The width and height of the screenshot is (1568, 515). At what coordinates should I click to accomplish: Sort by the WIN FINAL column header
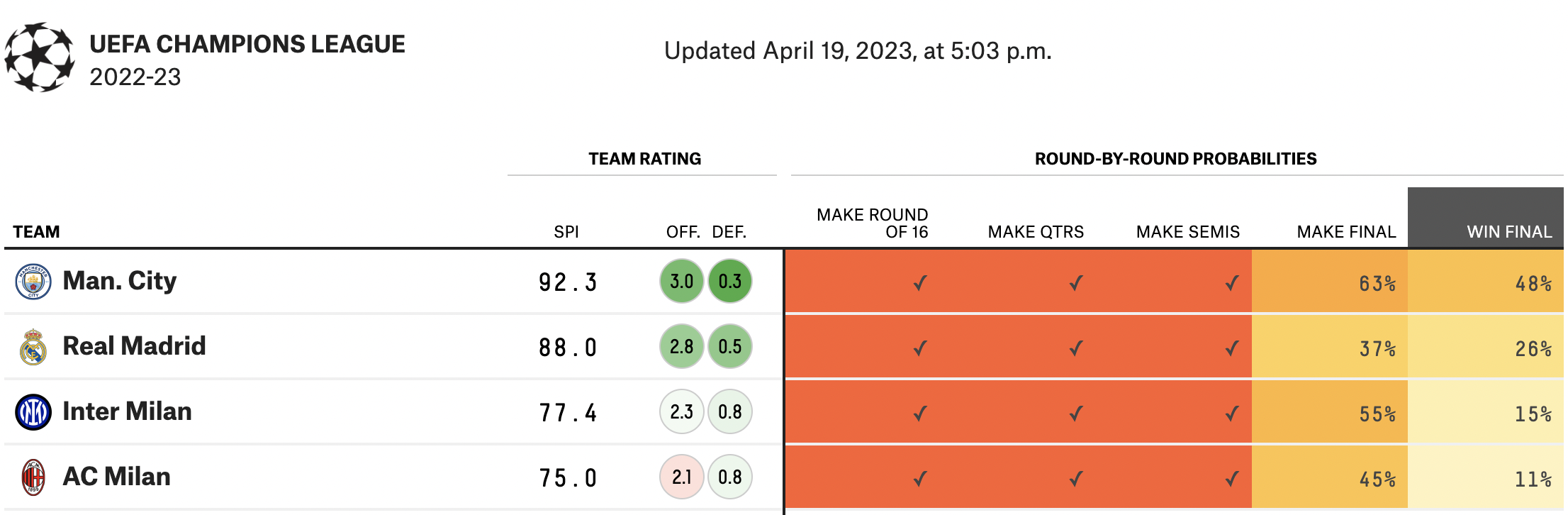point(1508,232)
